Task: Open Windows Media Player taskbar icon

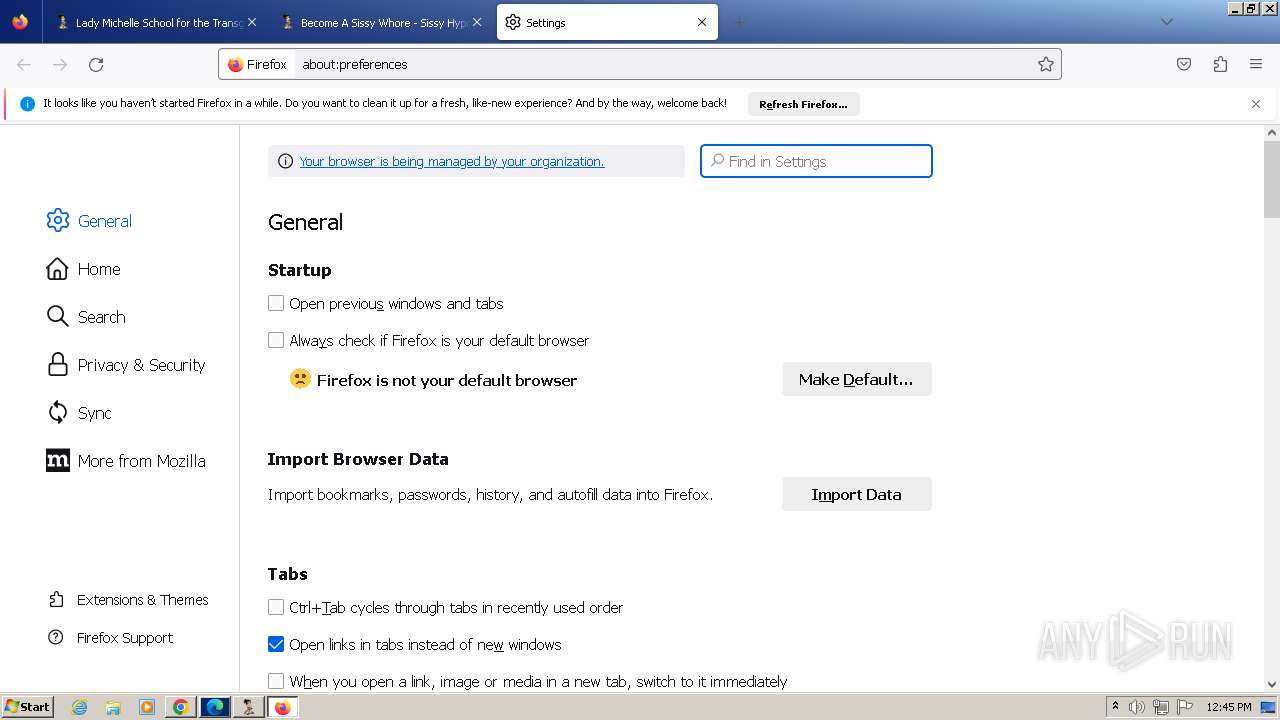Action: (x=147, y=707)
